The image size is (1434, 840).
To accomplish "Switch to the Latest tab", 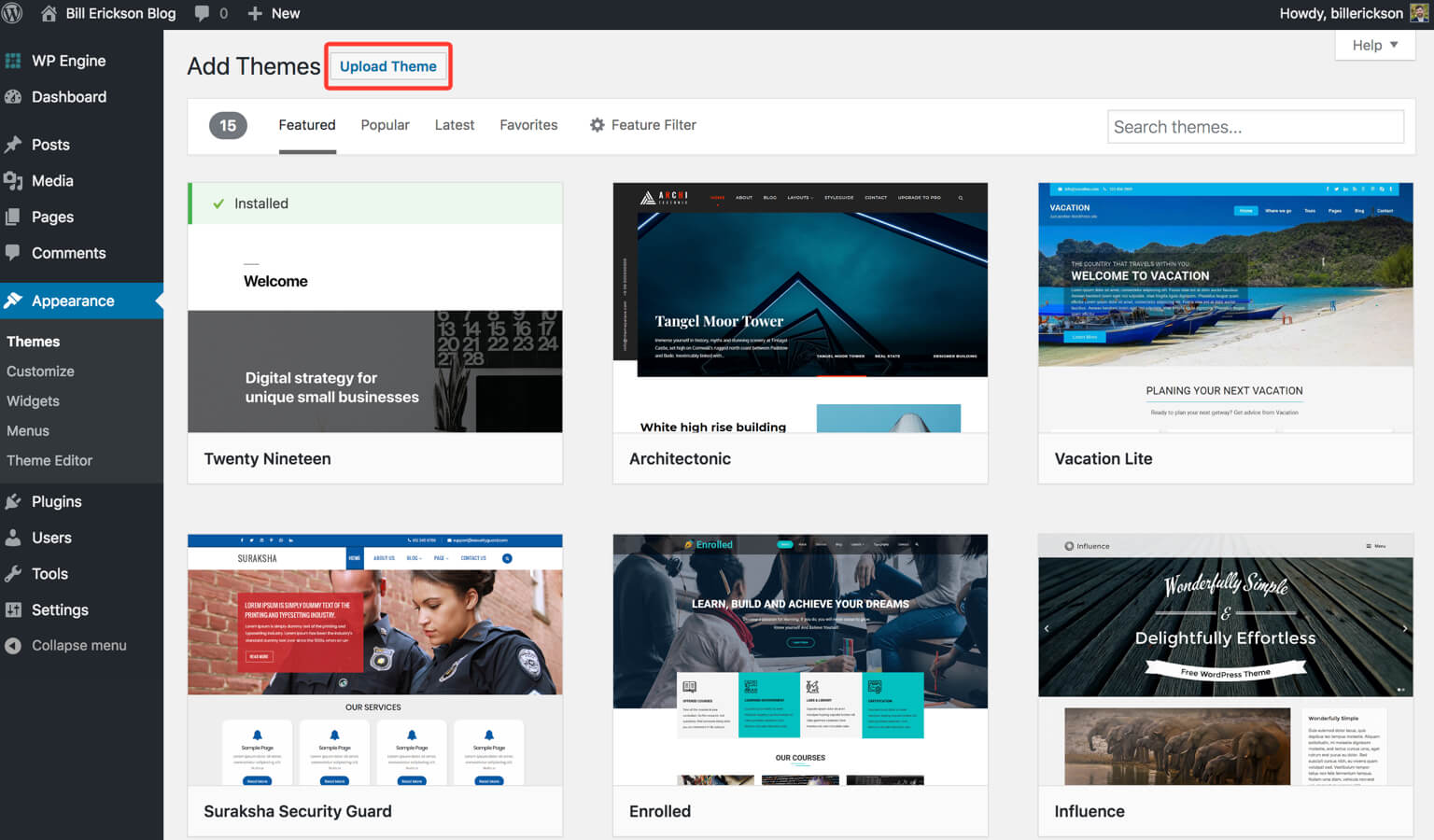I will (x=455, y=125).
